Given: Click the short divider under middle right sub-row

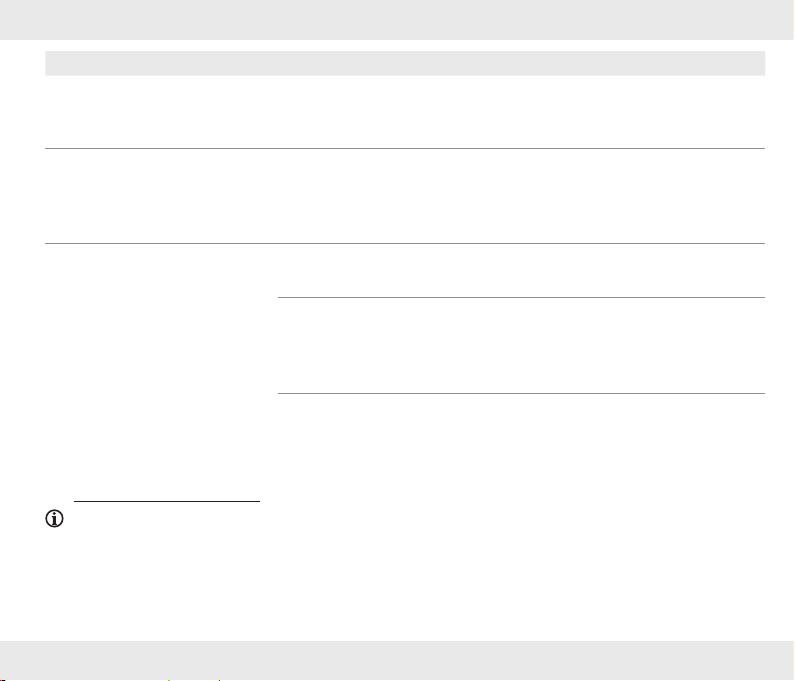Looking at the screenshot, I should (x=521, y=393).
